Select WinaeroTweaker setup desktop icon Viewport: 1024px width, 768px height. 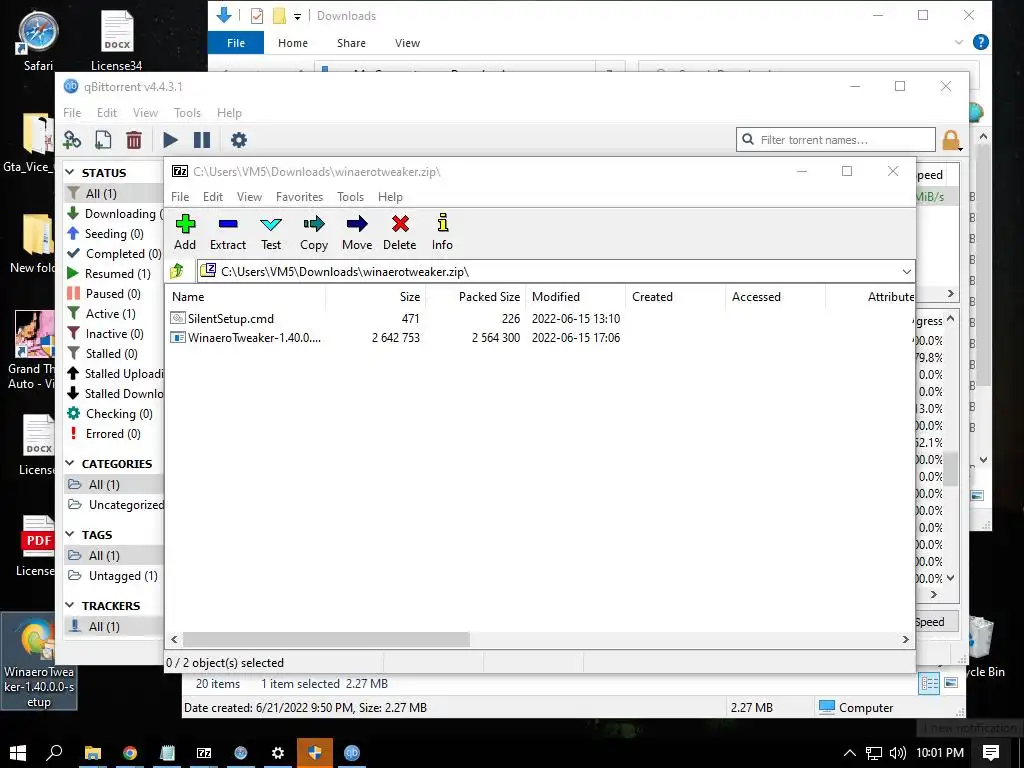pyautogui.click(x=39, y=661)
